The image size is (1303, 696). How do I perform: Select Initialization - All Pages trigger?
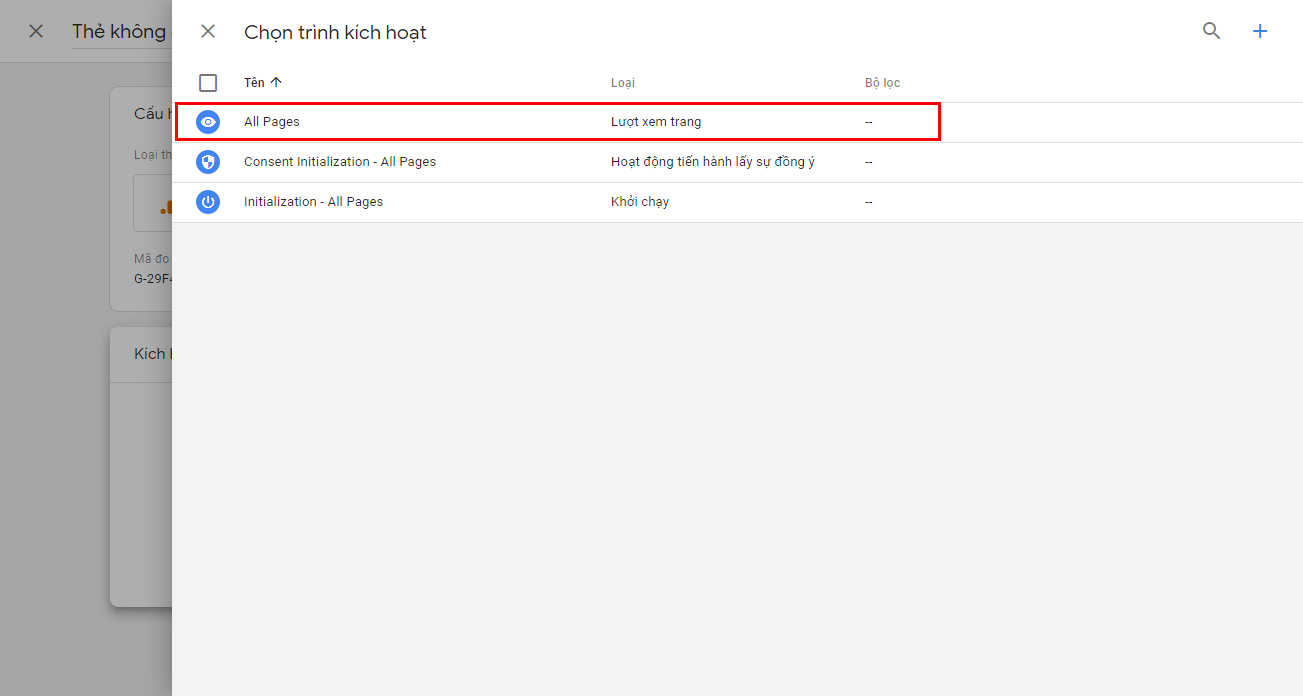pos(313,202)
